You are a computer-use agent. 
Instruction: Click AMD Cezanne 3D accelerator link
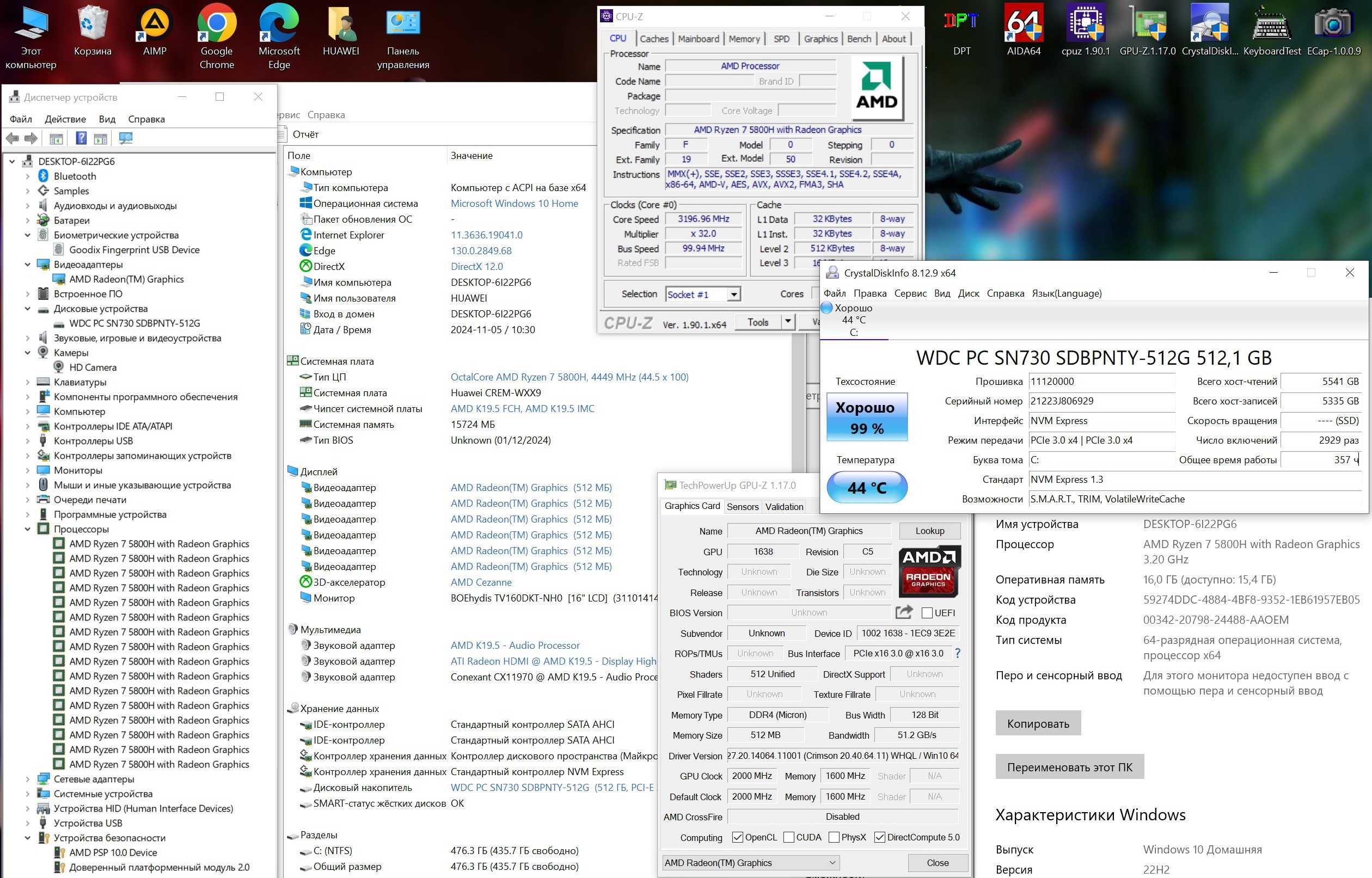(x=481, y=582)
